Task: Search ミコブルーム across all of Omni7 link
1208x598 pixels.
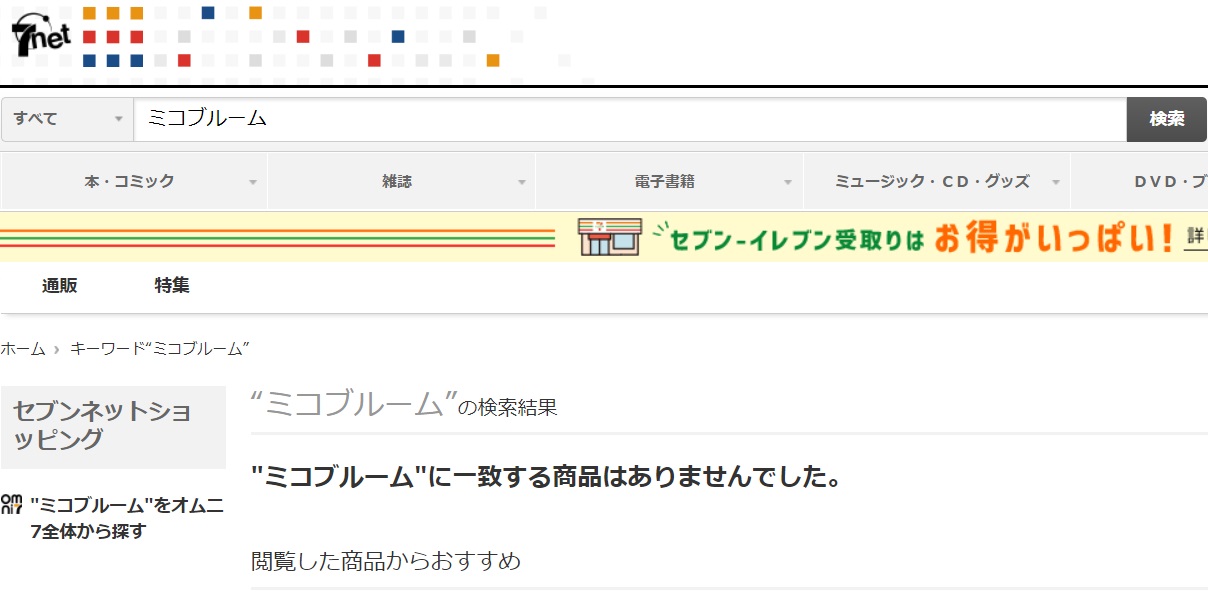Action: tap(127, 518)
